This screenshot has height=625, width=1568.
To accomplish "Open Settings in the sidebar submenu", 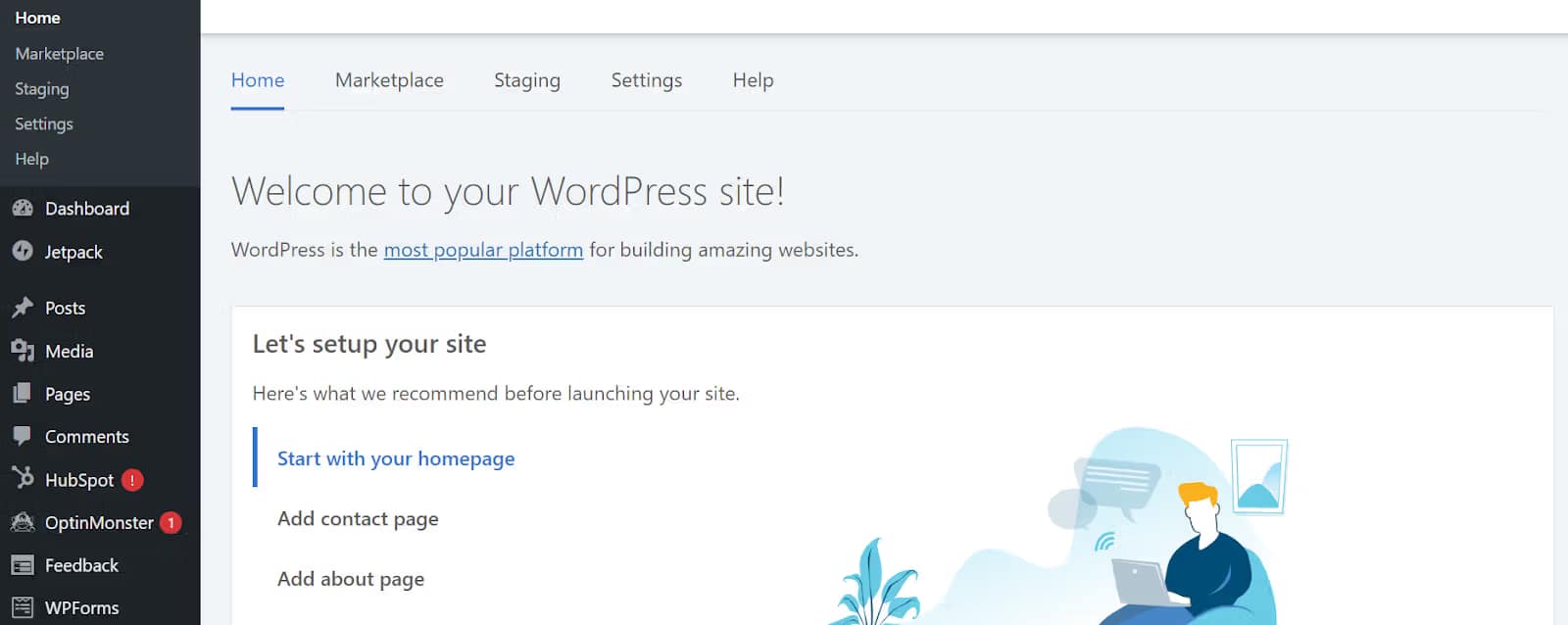I will click(x=44, y=124).
